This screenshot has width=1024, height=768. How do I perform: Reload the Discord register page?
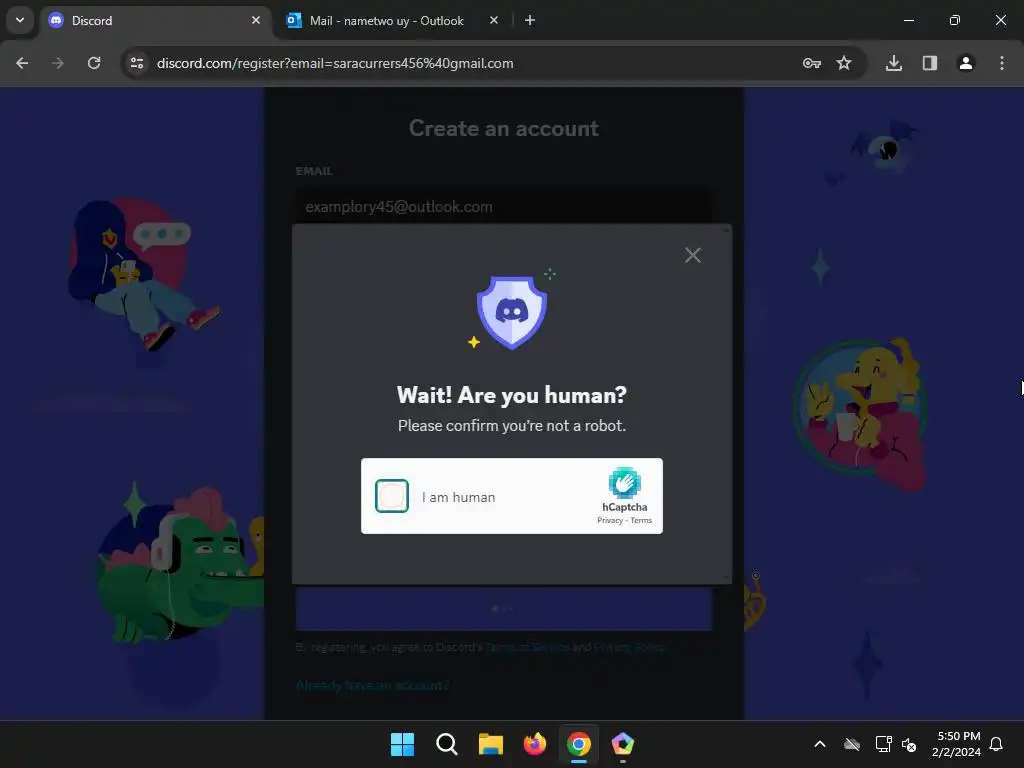tap(94, 63)
